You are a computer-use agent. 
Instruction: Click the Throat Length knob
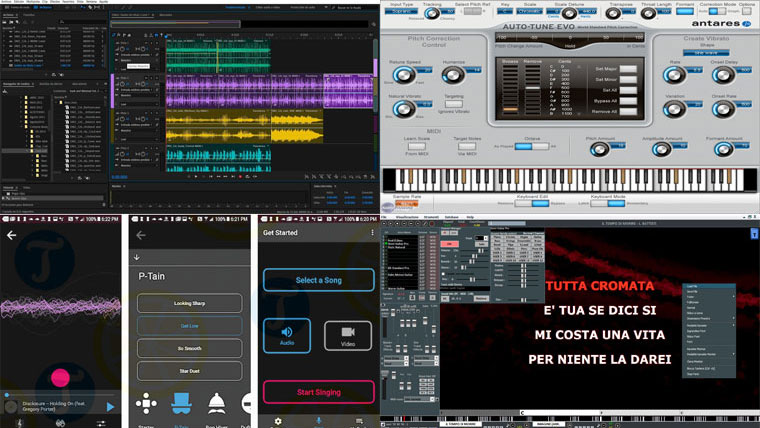[x=648, y=14]
